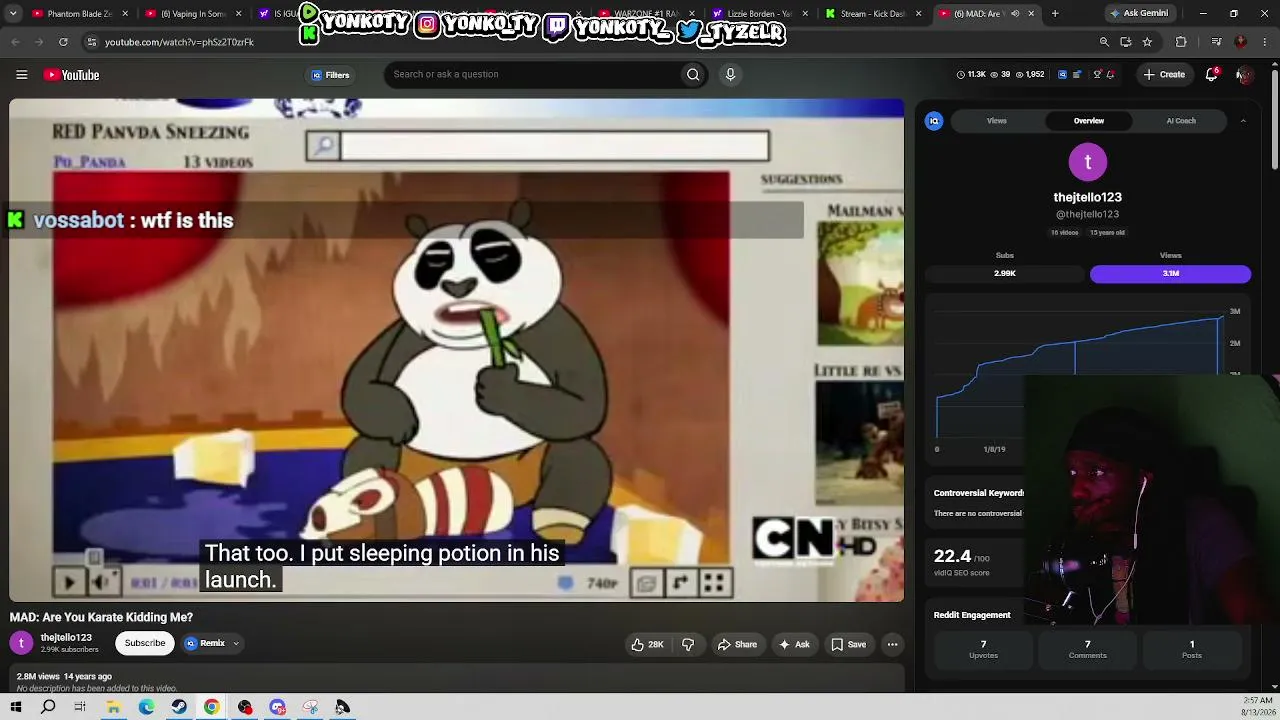The height and width of the screenshot is (720, 1280).
Task: Launch Microsoft Edge from the taskbar
Action: tap(146, 707)
